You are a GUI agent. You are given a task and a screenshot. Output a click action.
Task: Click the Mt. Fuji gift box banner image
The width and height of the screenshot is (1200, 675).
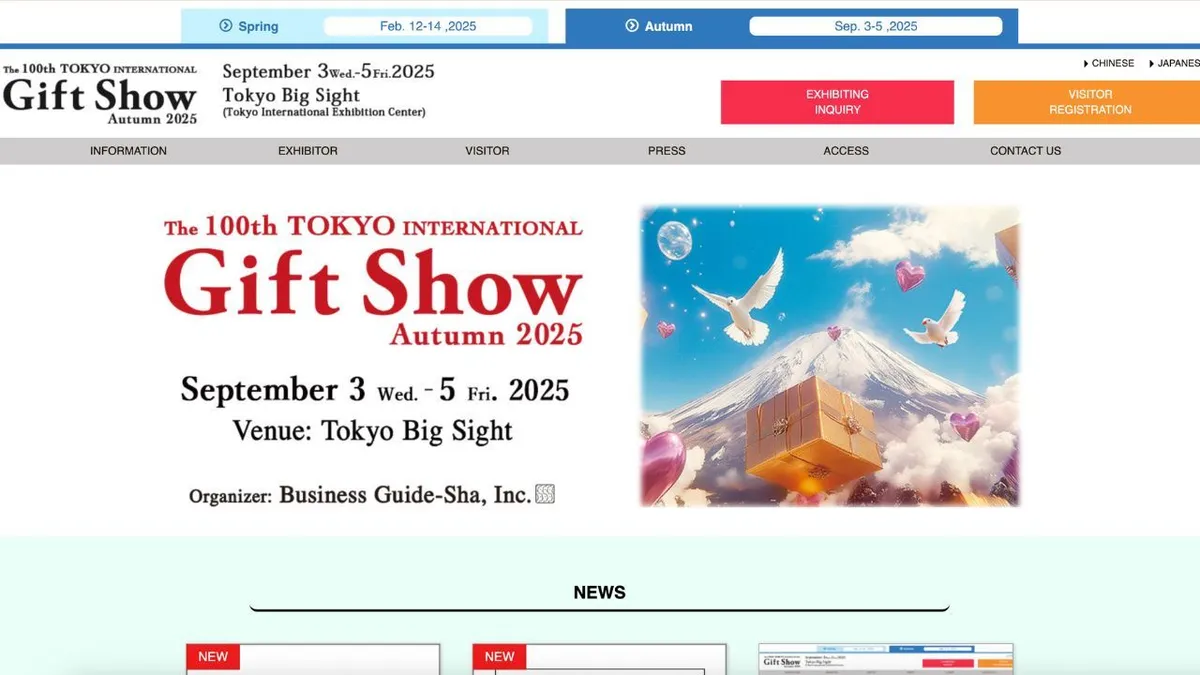point(830,356)
